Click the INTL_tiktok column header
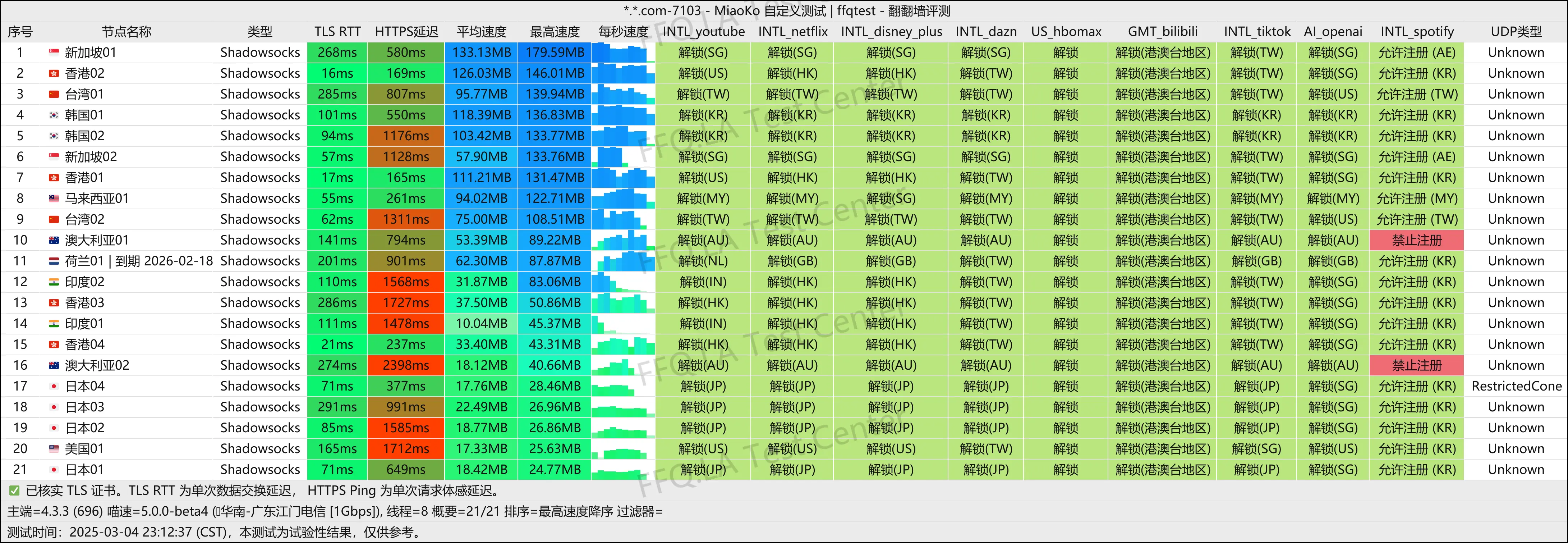Image resolution: width=1568 pixels, height=543 pixels. coord(1257,32)
